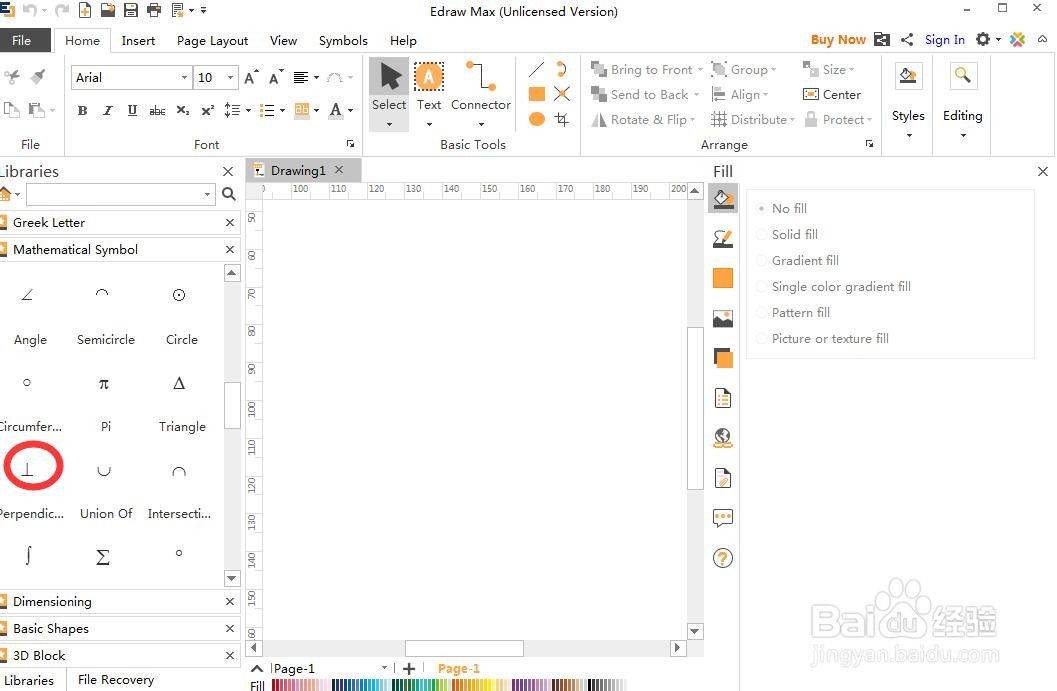Click the library search input field
The width and height of the screenshot is (1057, 691).
click(x=115, y=194)
